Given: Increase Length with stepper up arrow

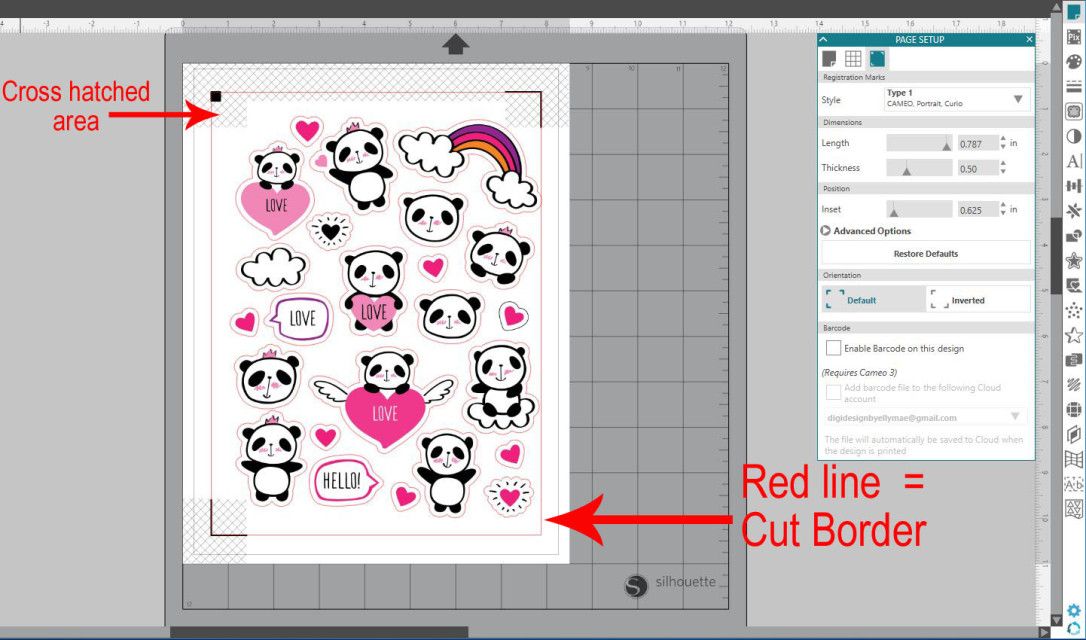Looking at the screenshot, I should [x=1003, y=139].
